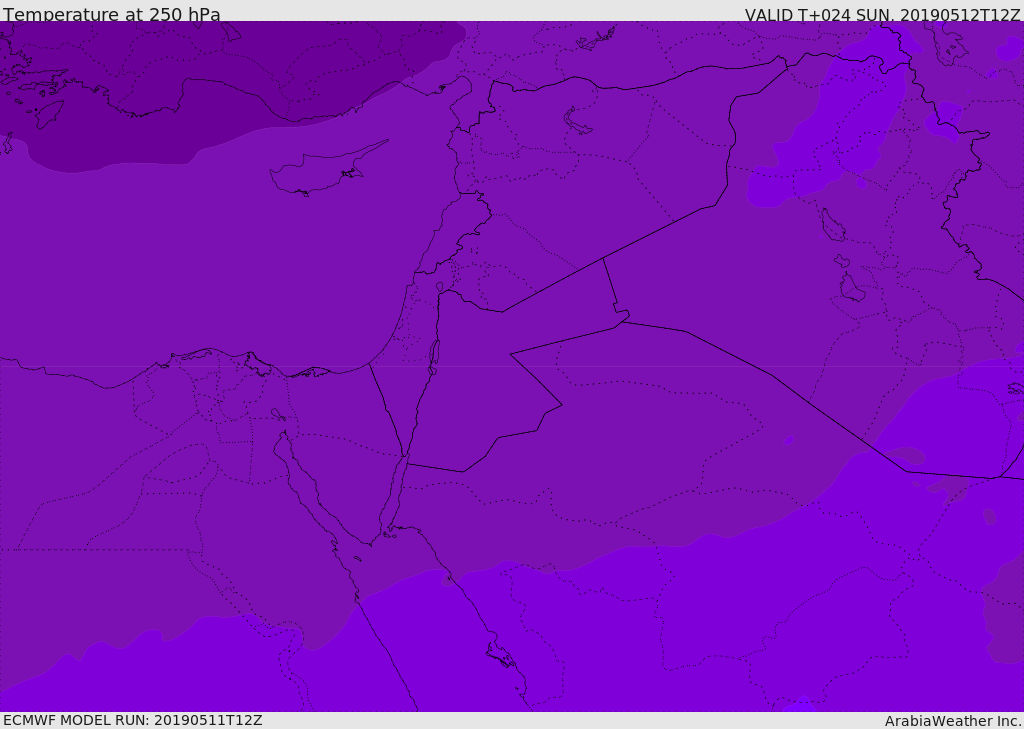Click the 'VALID T+024 SUN. 20190512T12Z' label
1024x729 pixels.
pyautogui.click(x=882, y=15)
